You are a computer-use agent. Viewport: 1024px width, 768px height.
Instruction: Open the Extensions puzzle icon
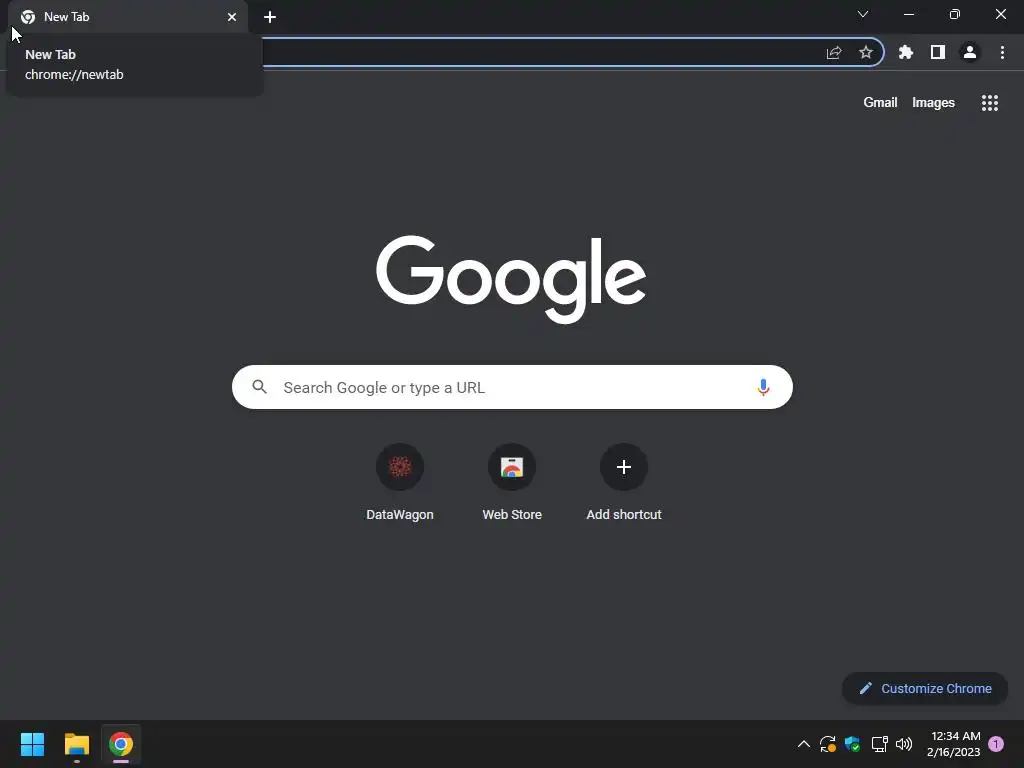[905, 52]
